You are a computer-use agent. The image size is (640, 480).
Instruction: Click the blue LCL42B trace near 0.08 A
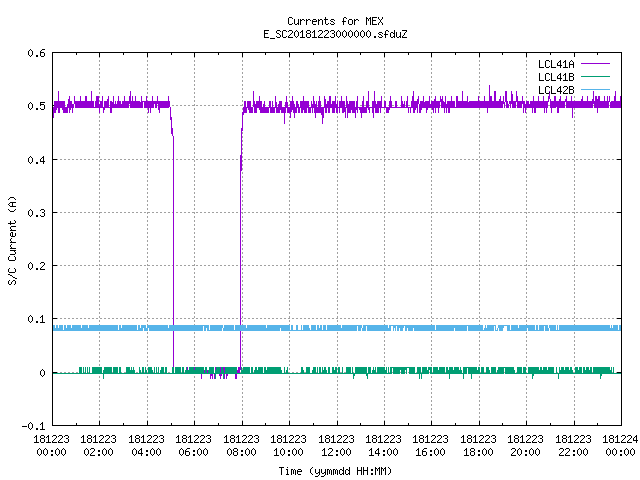point(337,328)
